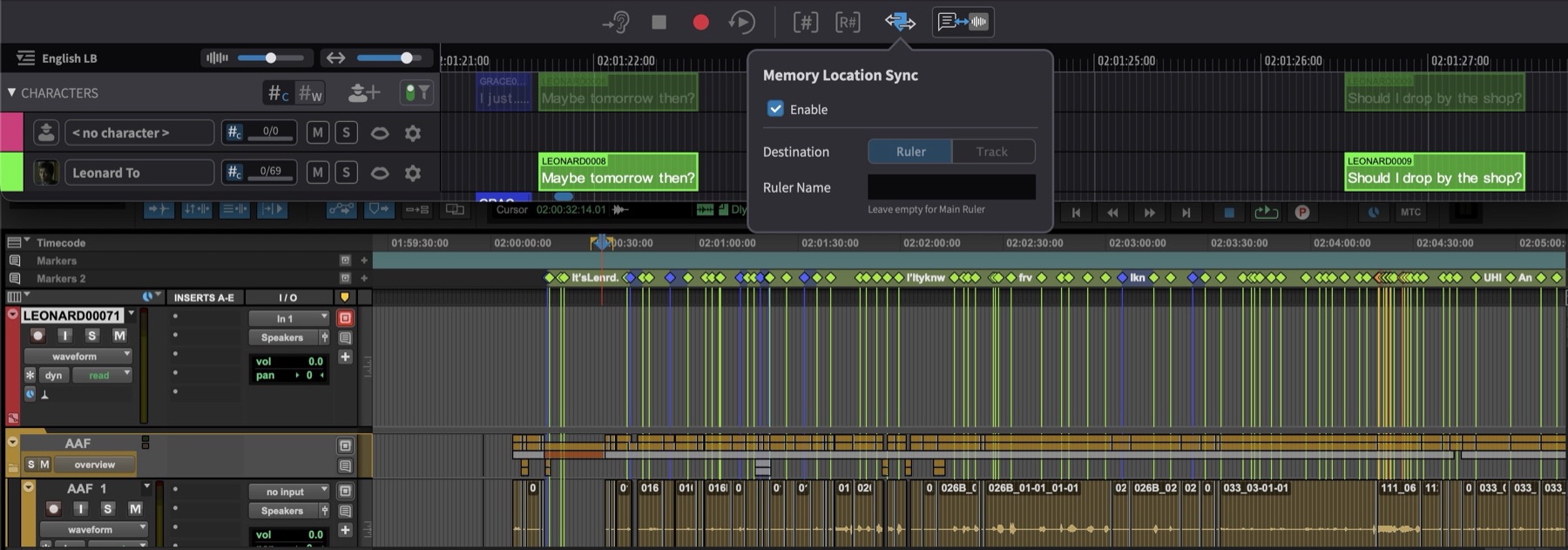Click the add character icon
This screenshot has height=550, width=1568.
click(x=364, y=92)
